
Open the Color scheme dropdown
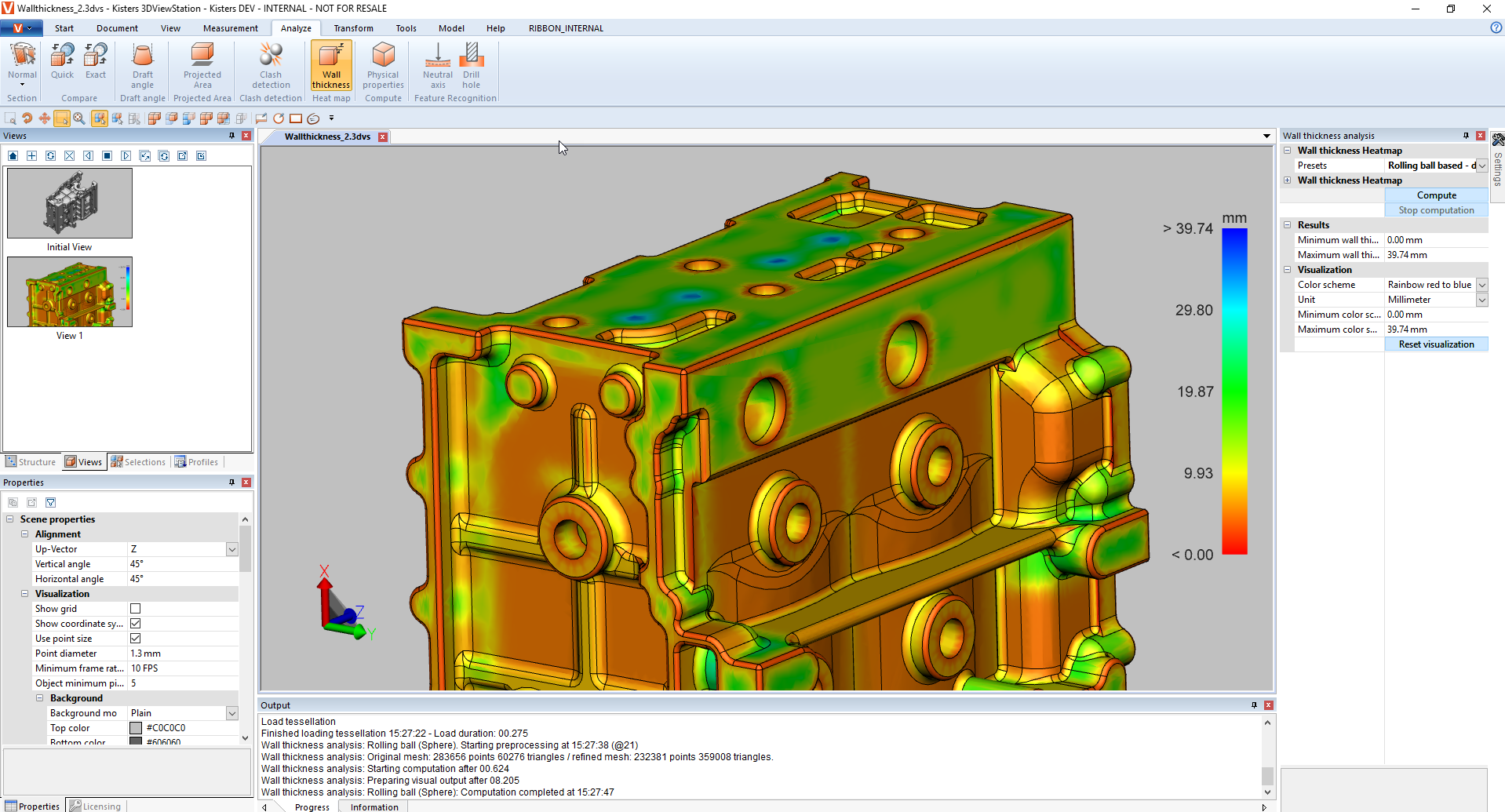coord(1481,285)
